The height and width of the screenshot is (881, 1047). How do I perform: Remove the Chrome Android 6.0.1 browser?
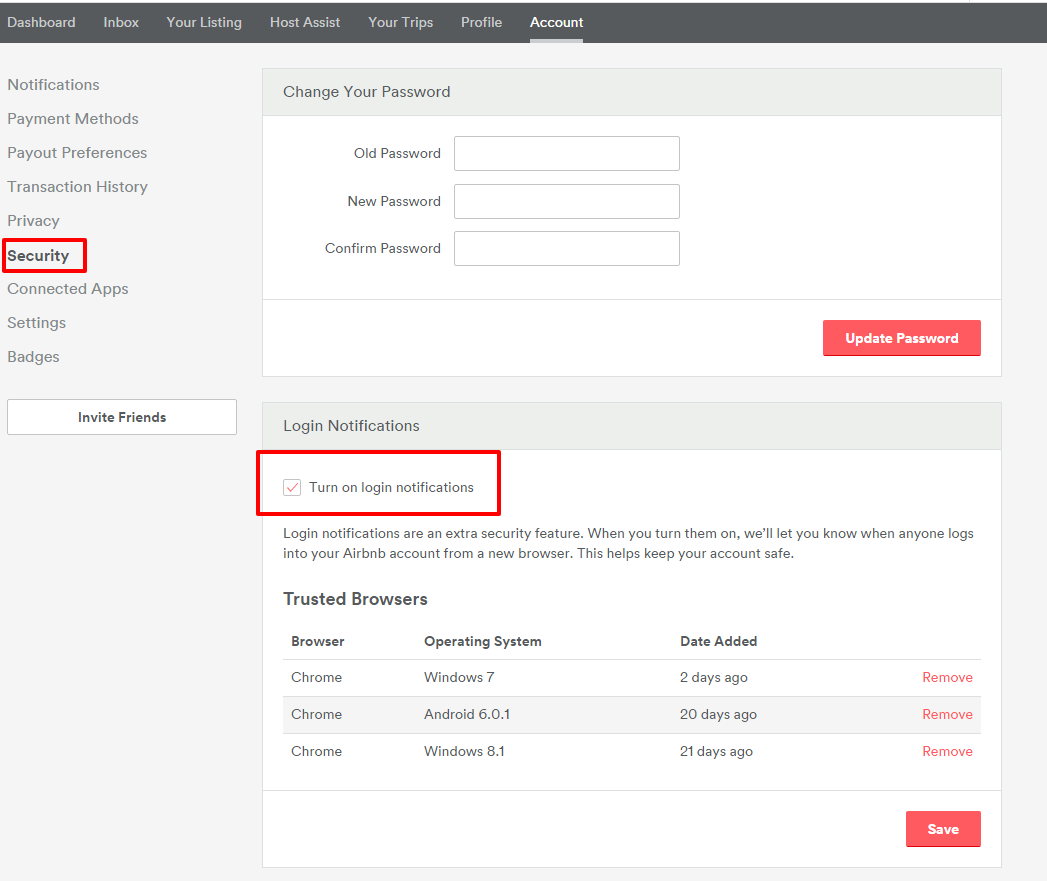click(946, 714)
